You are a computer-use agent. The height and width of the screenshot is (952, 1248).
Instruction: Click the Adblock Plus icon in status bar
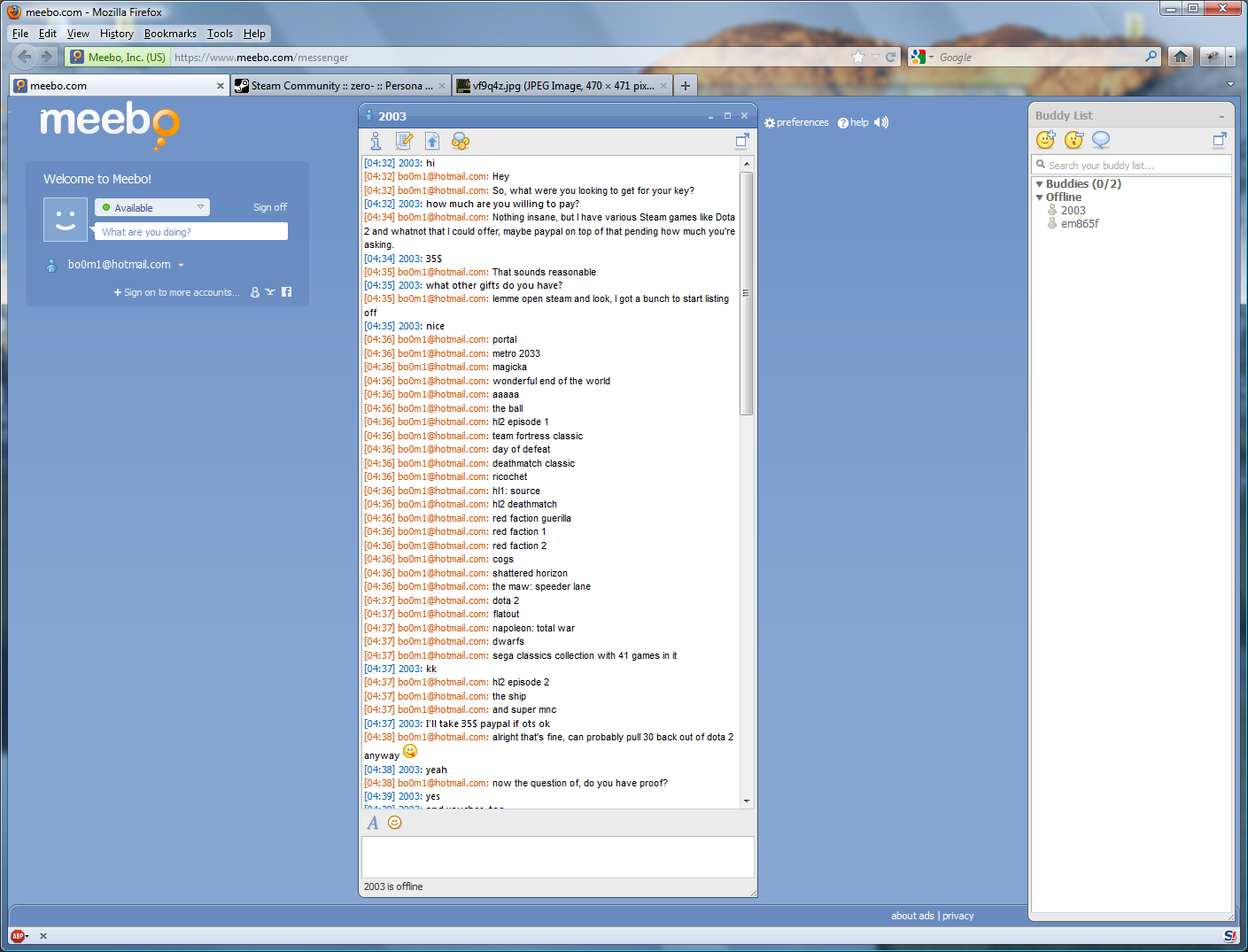(x=18, y=936)
